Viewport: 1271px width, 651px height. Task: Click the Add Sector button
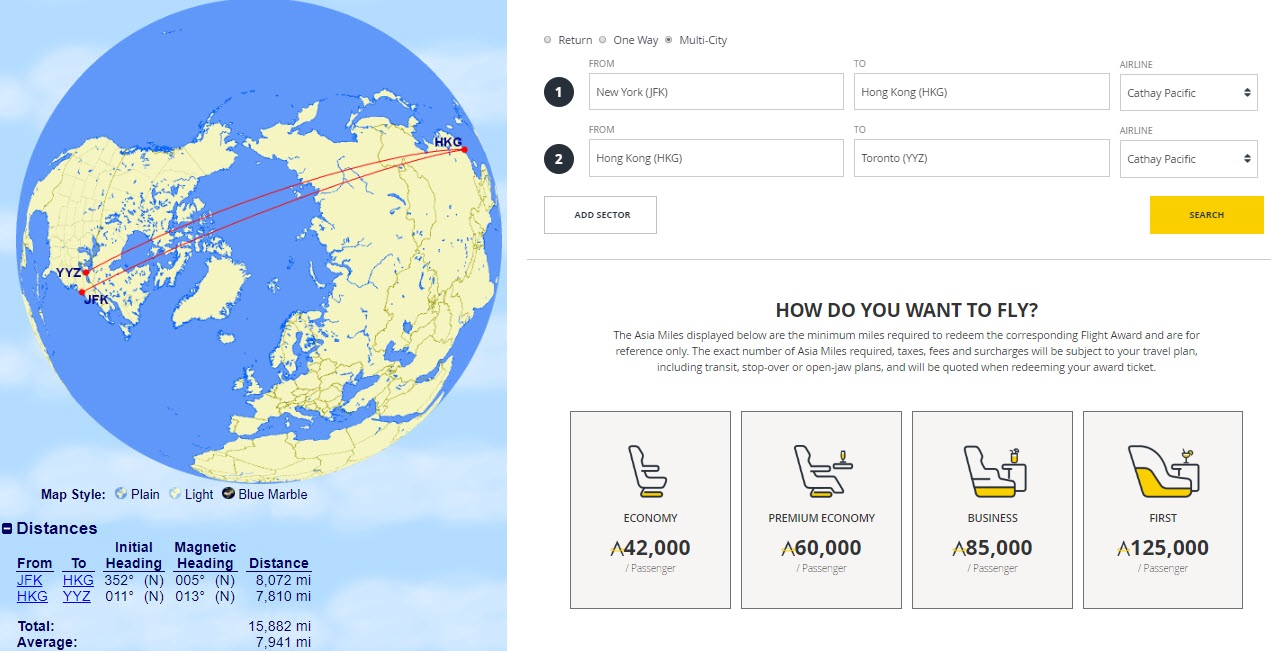600,215
